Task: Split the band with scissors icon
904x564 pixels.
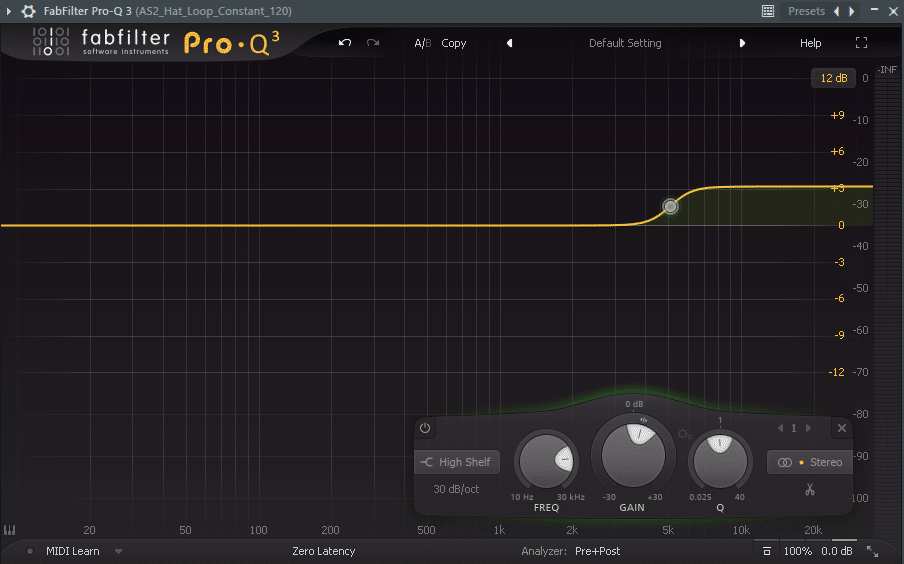Action: (x=810, y=490)
